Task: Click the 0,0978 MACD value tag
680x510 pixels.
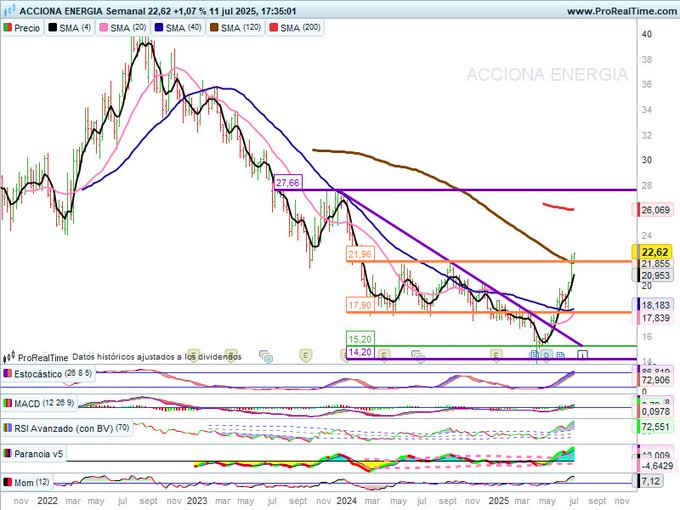Action: coord(655,411)
